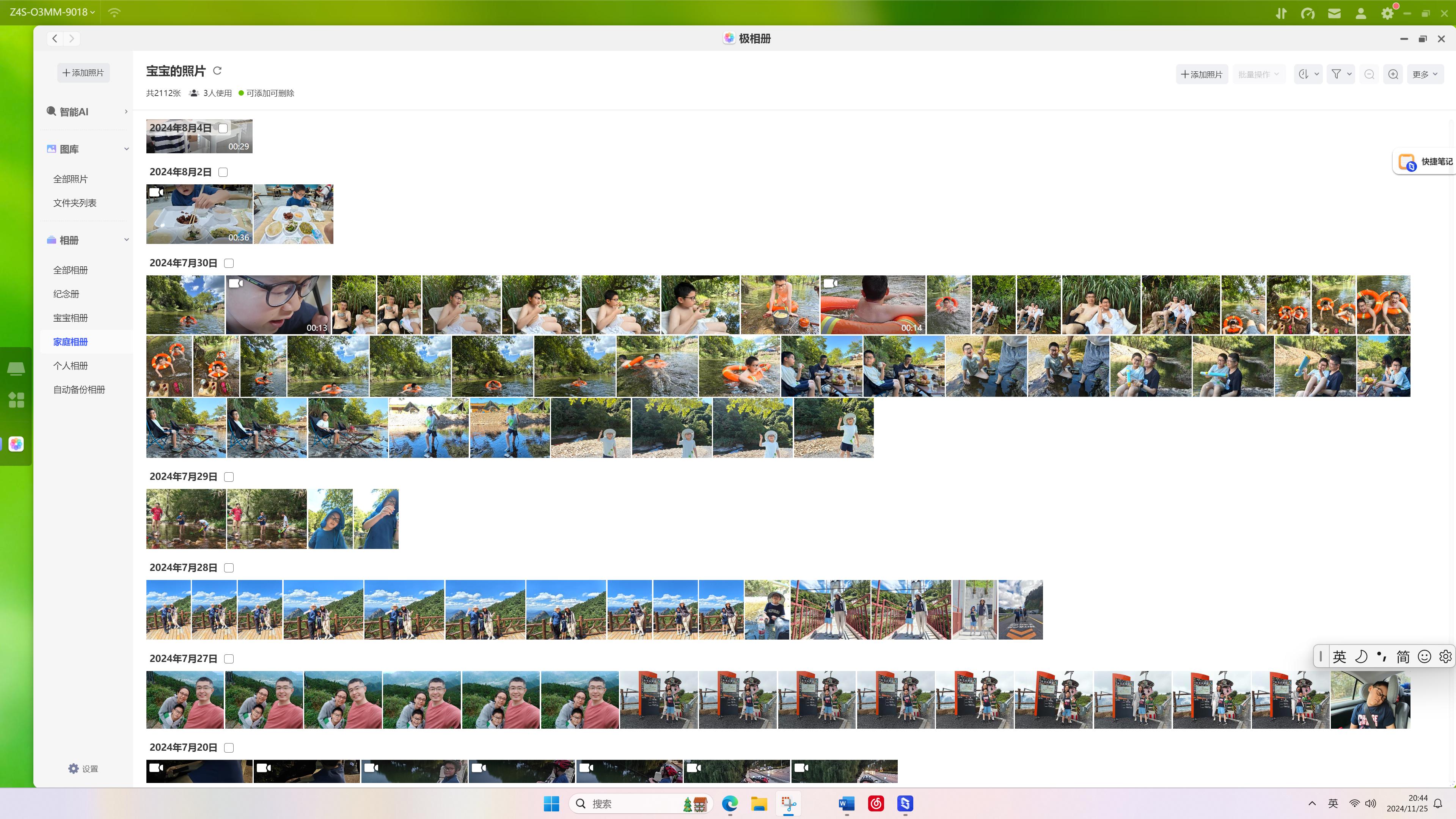Switch to 全部照片 in the sidebar
This screenshot has height=819, width=1456.
pyautogui.click(x=71, y=179)
